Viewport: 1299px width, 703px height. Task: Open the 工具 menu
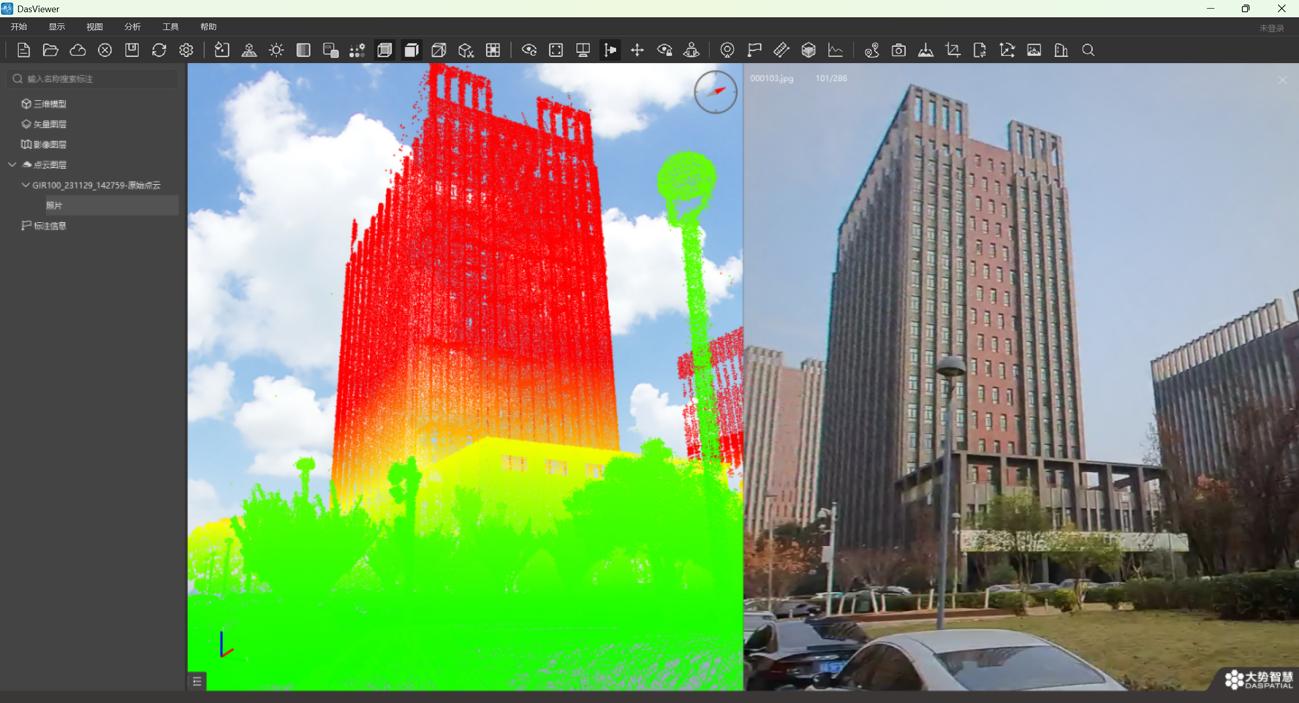[171, 27]
